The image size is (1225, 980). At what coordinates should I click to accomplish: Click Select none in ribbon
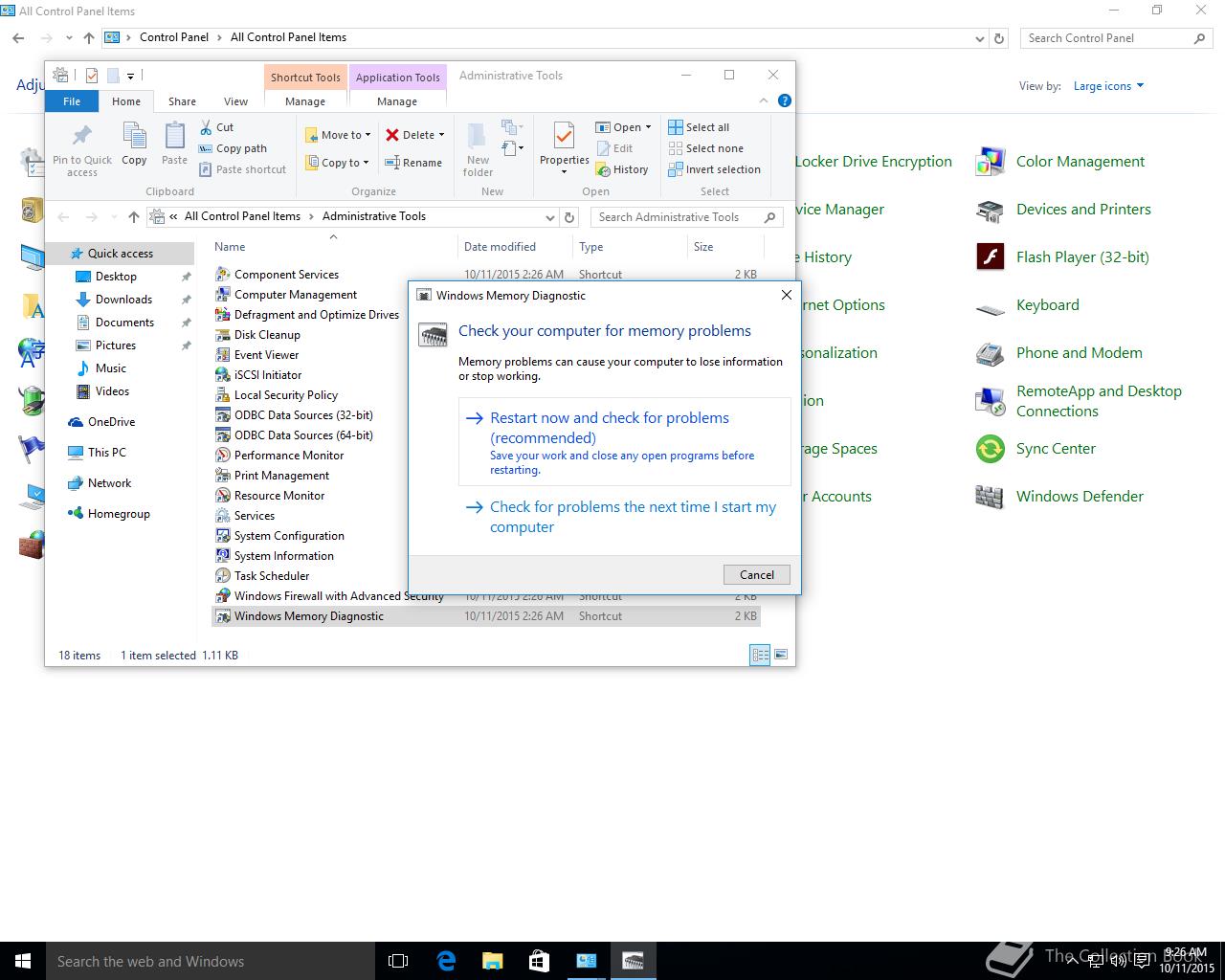pos(705,148)
